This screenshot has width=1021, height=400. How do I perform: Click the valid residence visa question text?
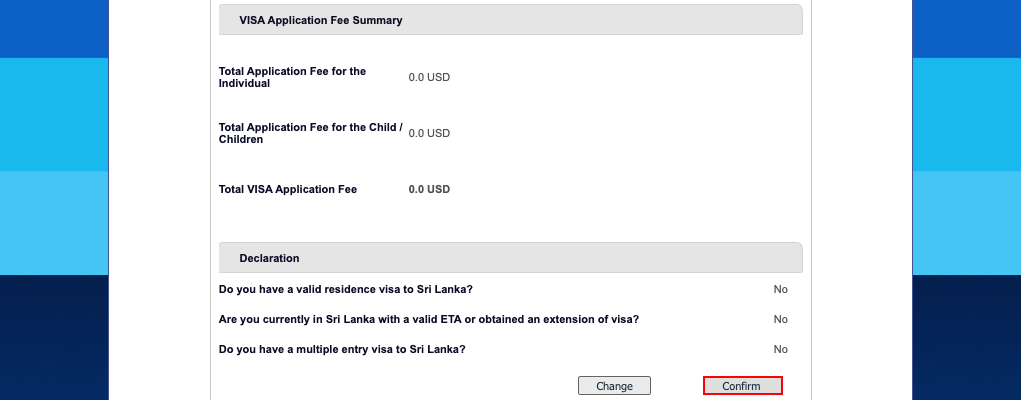346,289
